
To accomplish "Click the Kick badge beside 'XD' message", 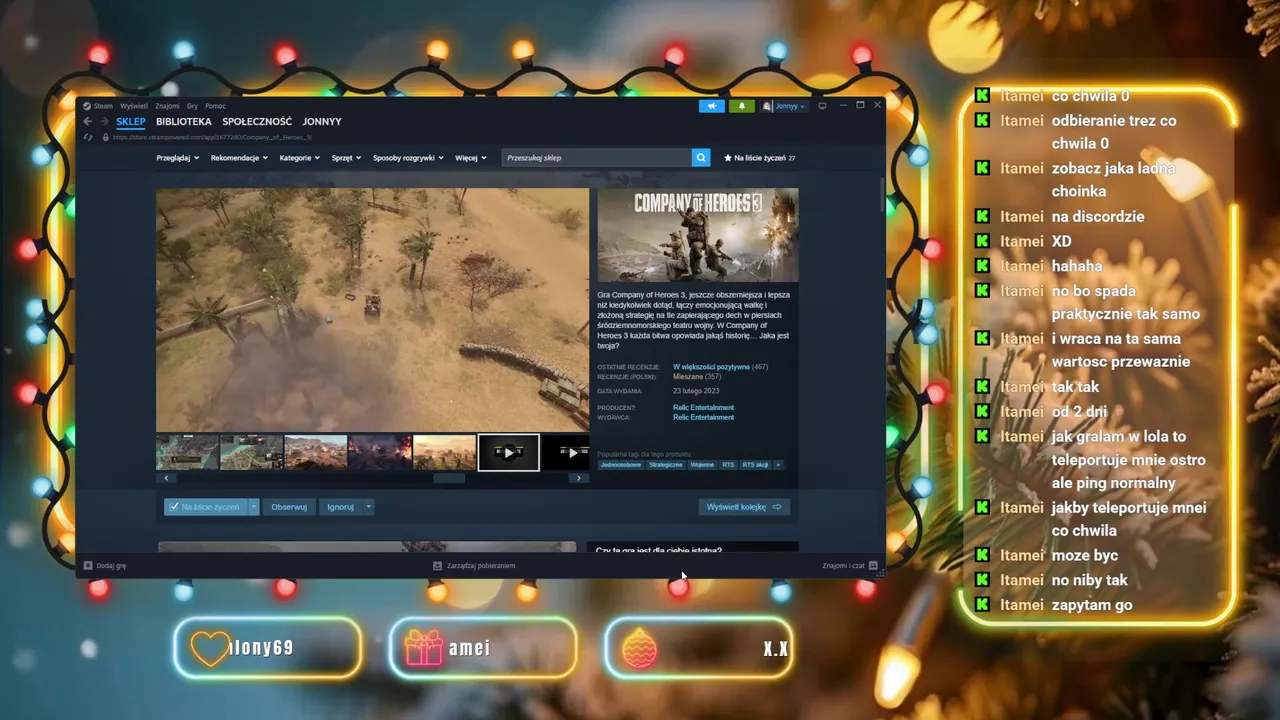I will [983, 241].
